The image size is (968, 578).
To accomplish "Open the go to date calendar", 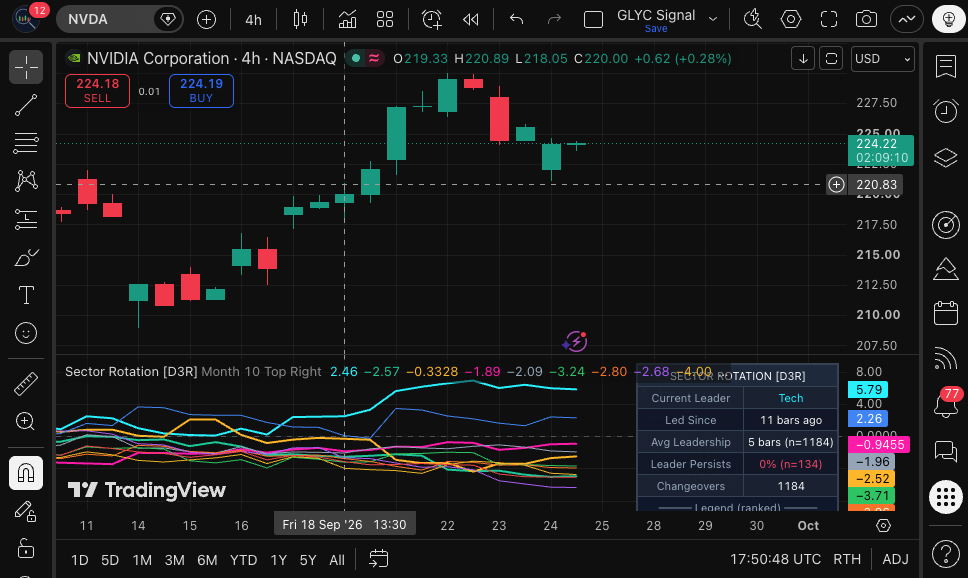I will pyautogui.click(x=378, y=559).
